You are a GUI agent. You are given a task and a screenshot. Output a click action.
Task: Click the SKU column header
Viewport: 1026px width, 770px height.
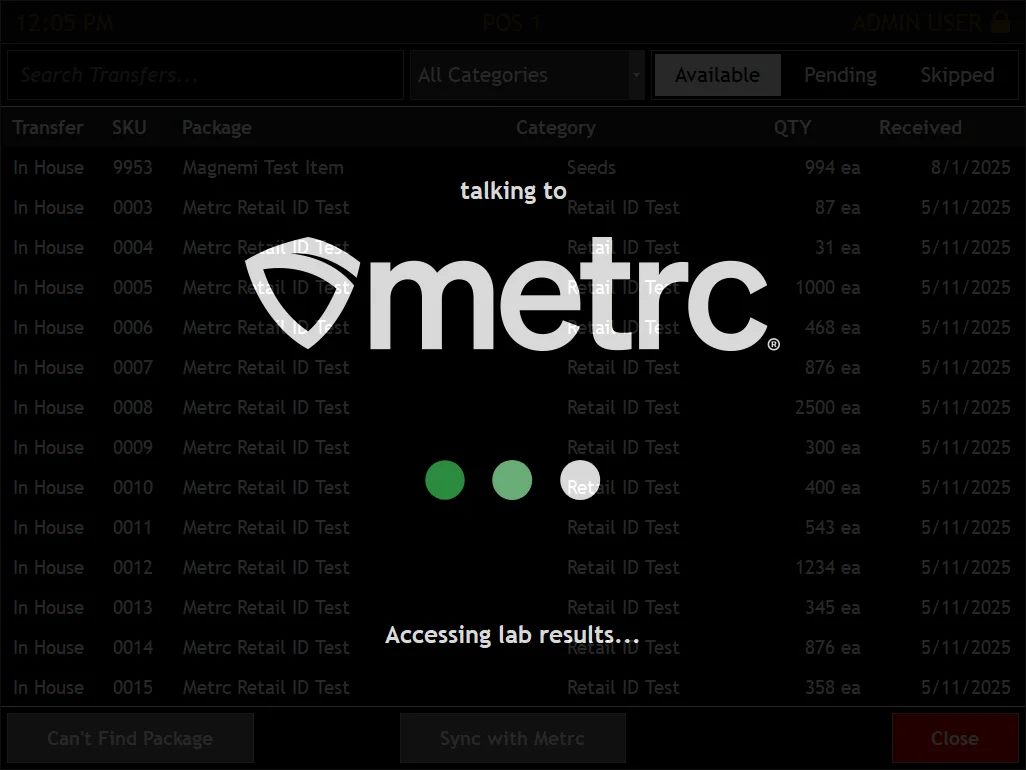click(129, 128)
